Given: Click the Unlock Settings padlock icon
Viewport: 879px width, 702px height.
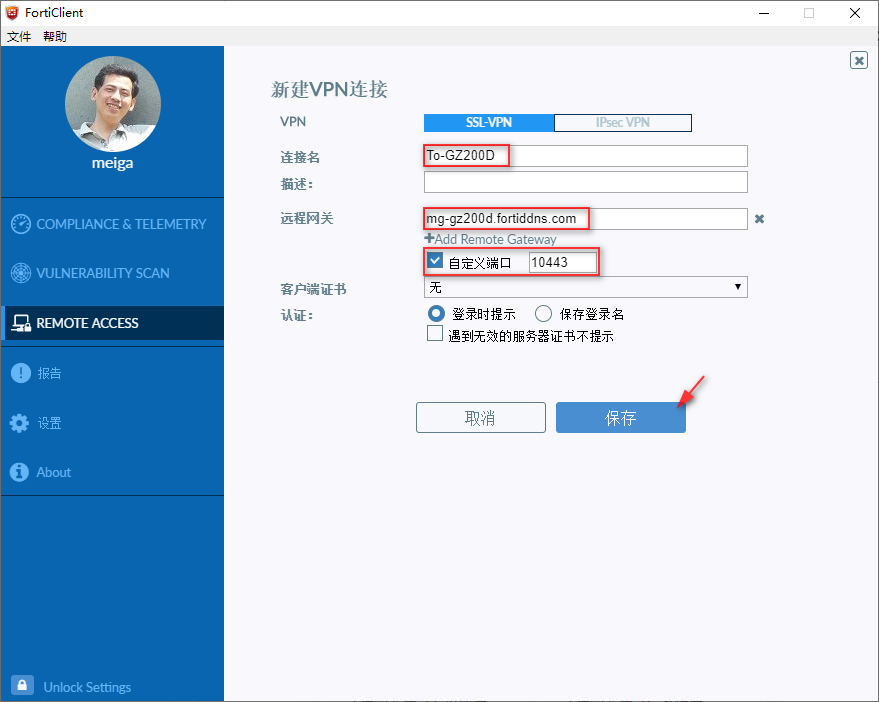Looking at the screenshot, I should [x=22, y=686].
